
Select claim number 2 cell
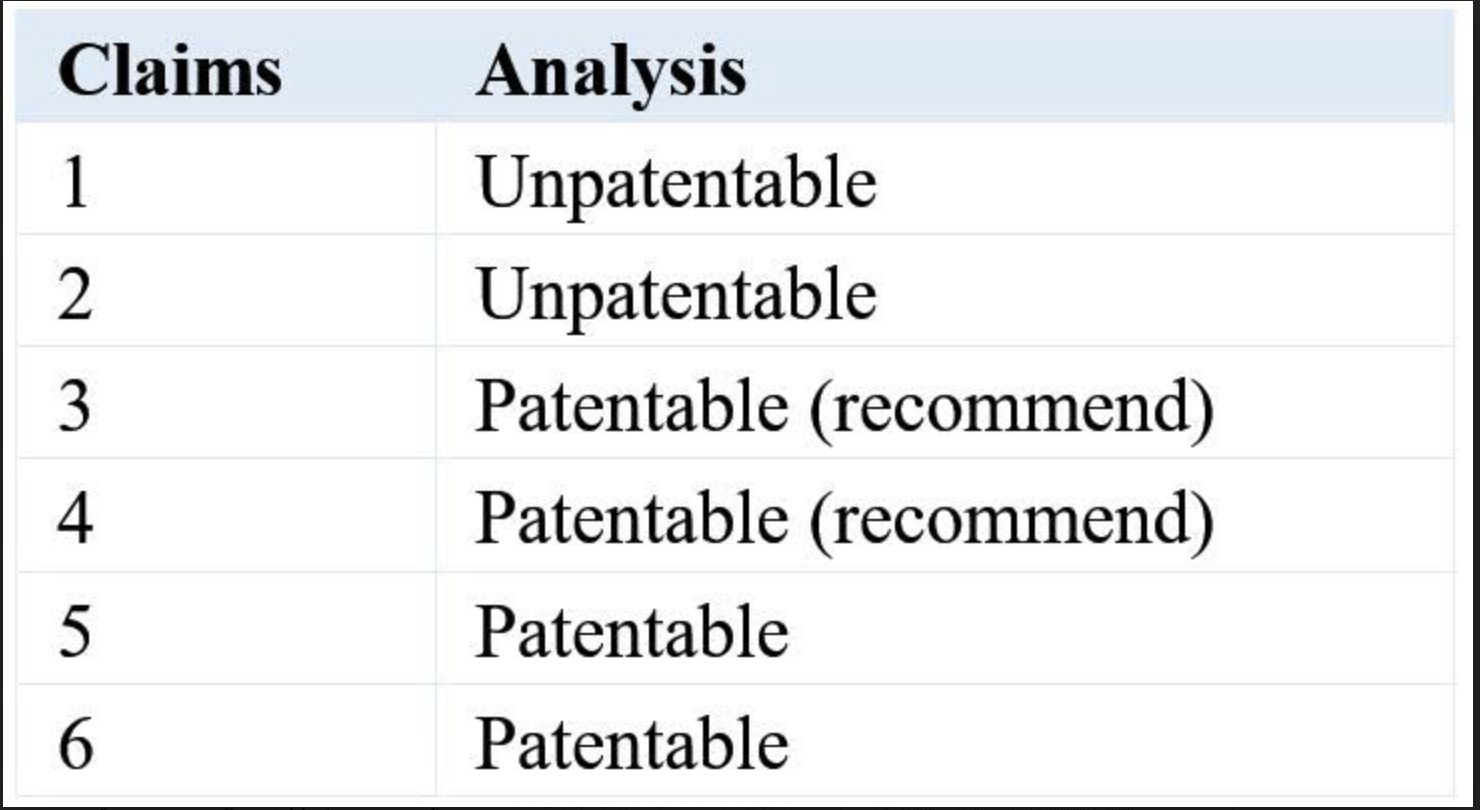[75, 295]
